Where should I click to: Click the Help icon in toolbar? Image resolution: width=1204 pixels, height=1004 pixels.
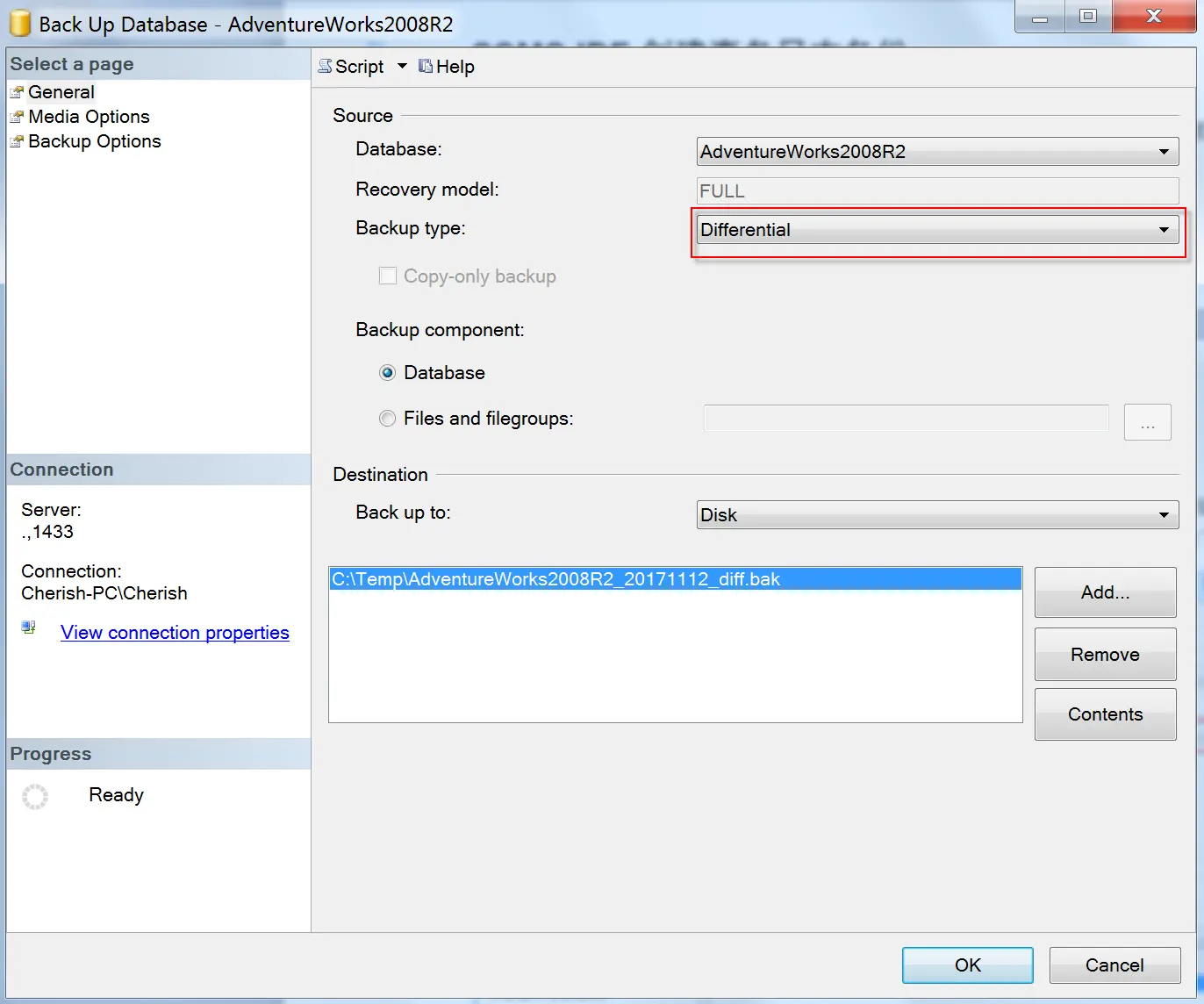[426, 66]
